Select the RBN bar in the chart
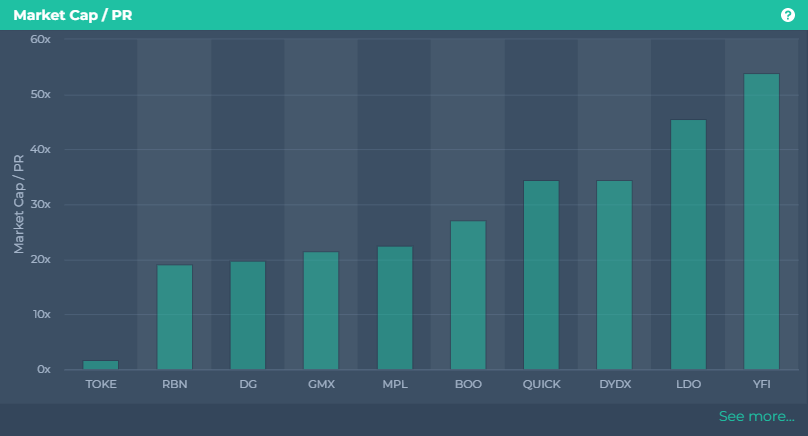808x436 pixels. [x=175, y=317]
